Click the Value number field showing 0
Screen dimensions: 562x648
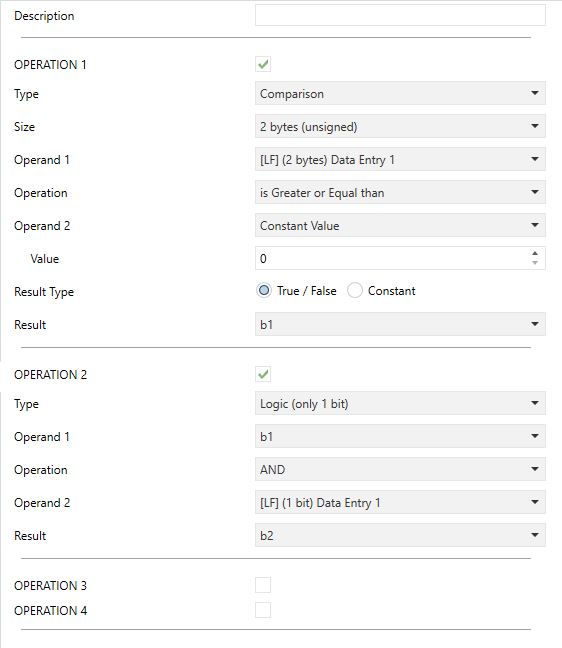pyautogui.click(x=393, y=259)
